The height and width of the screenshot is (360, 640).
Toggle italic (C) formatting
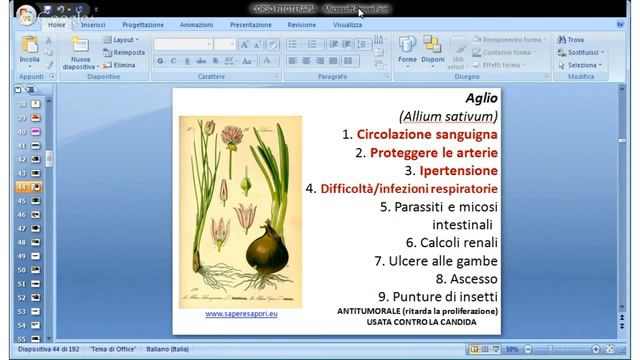point(173,61)
